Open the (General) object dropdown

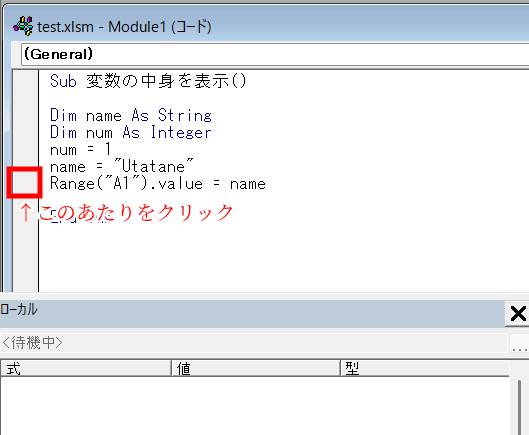click(275, 54)
